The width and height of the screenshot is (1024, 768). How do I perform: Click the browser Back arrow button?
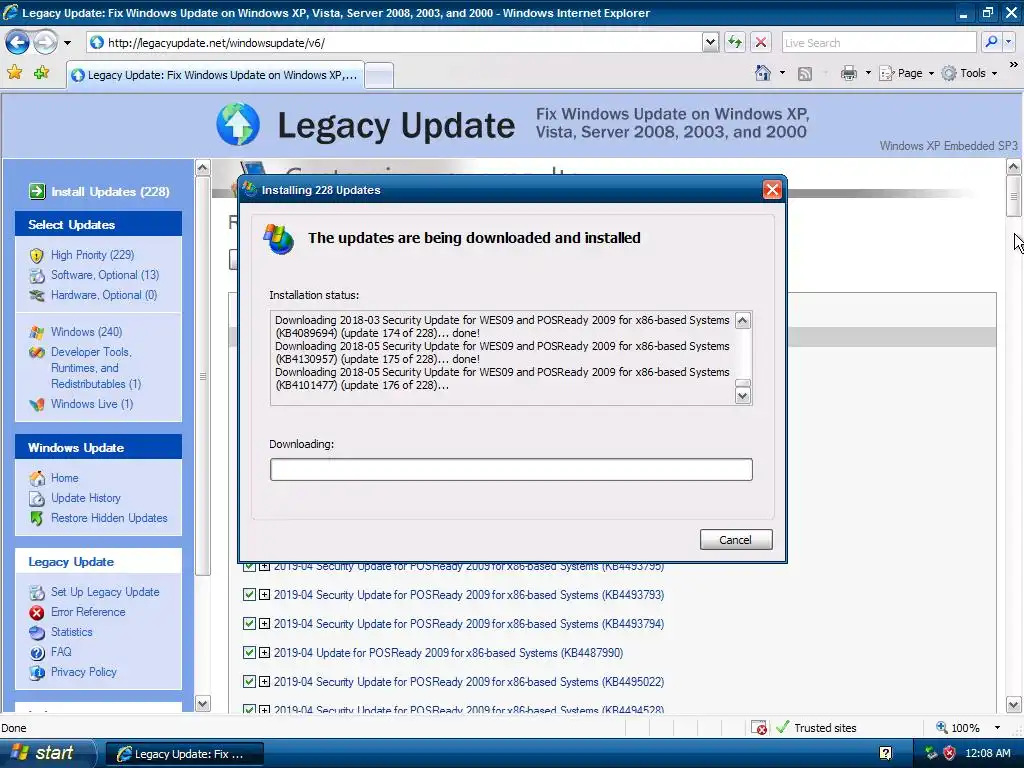[x=18, y=43]
